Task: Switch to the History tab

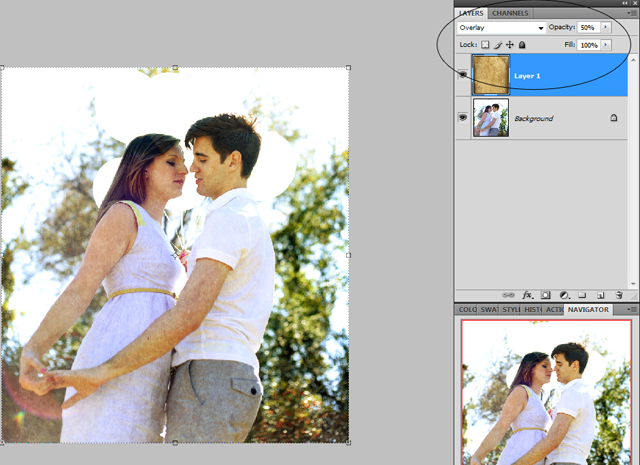Action: click(533, 309)
